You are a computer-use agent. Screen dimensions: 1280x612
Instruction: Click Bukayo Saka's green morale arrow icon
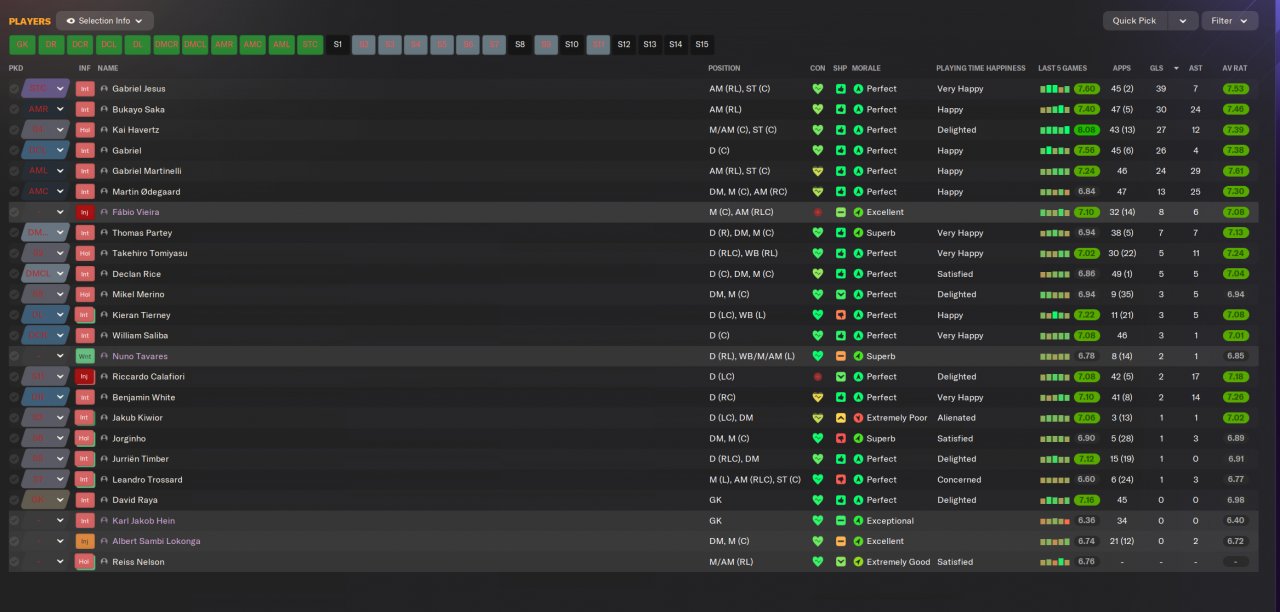(858, 109)
